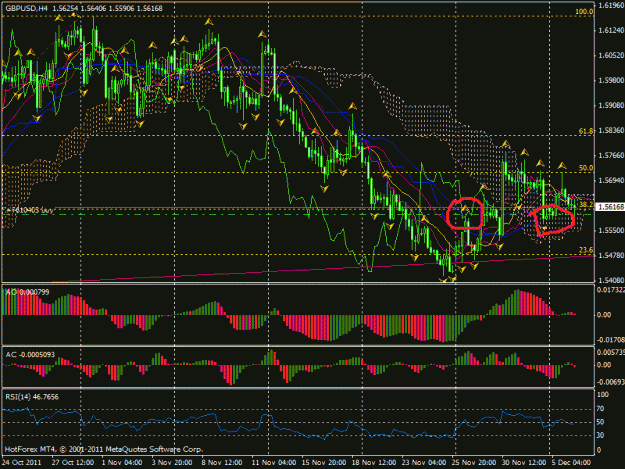625x469 pixels.
Task: Click the 23 Nov 04:00 time label
Action: [x=424, y=463]
